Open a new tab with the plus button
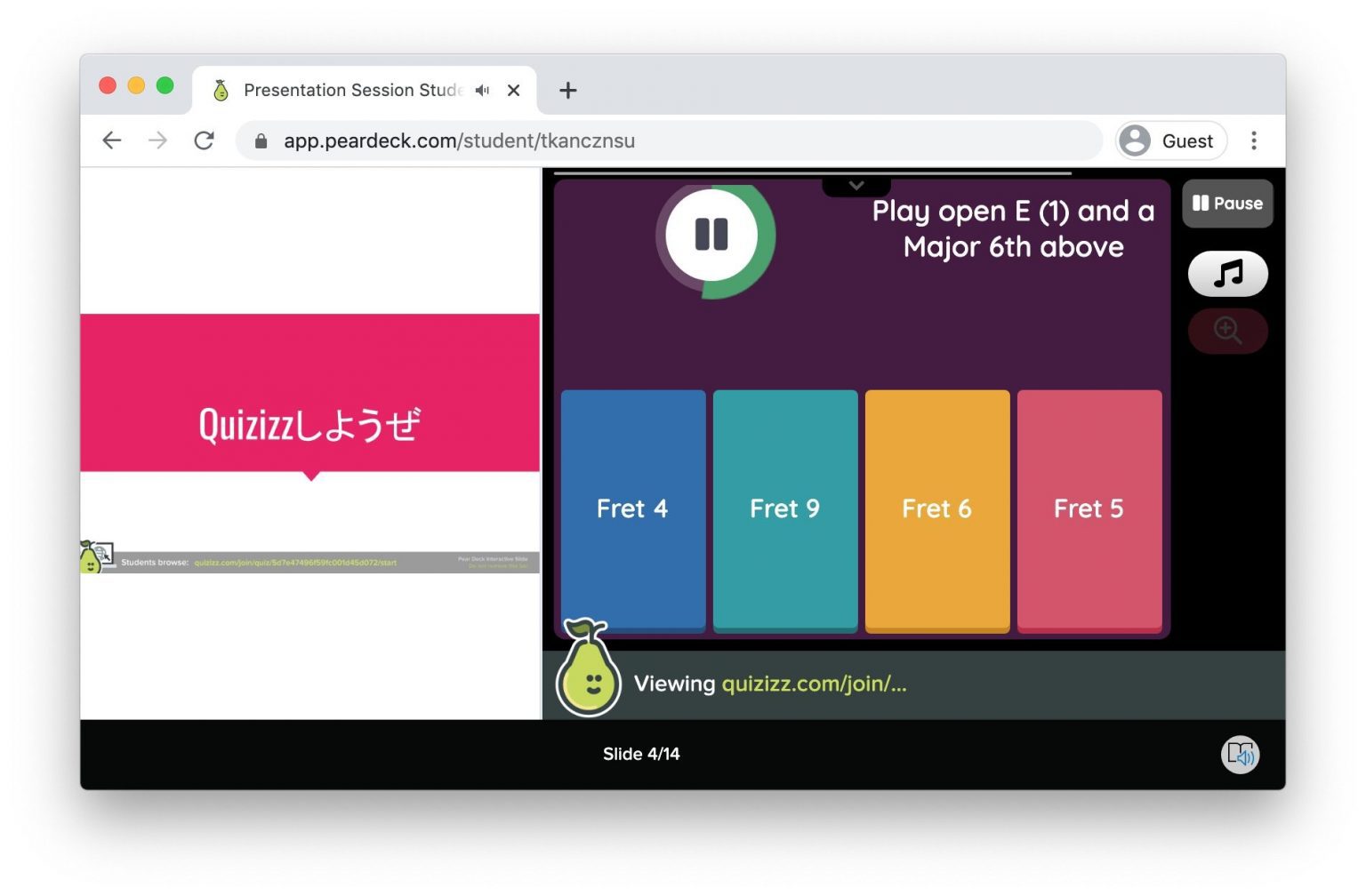1366x896 pixels. pyautogui.click(x=567, y=90)
